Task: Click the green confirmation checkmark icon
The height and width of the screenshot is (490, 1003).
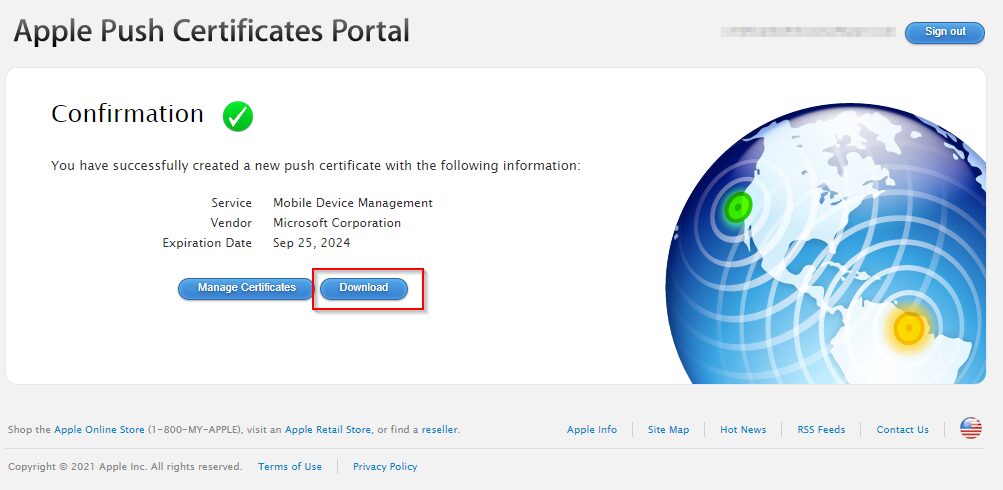Action: coord(237,116)
